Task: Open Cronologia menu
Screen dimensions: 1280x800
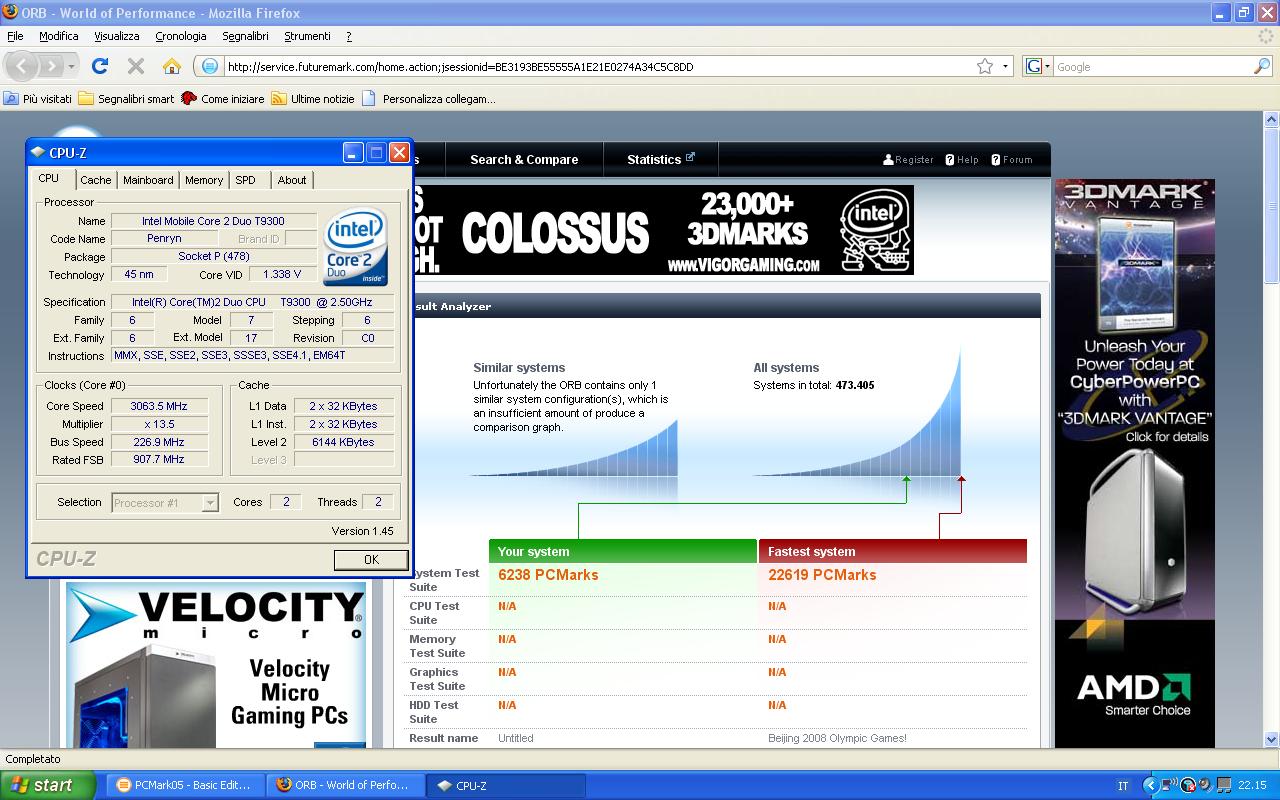Action: [181, 36]
